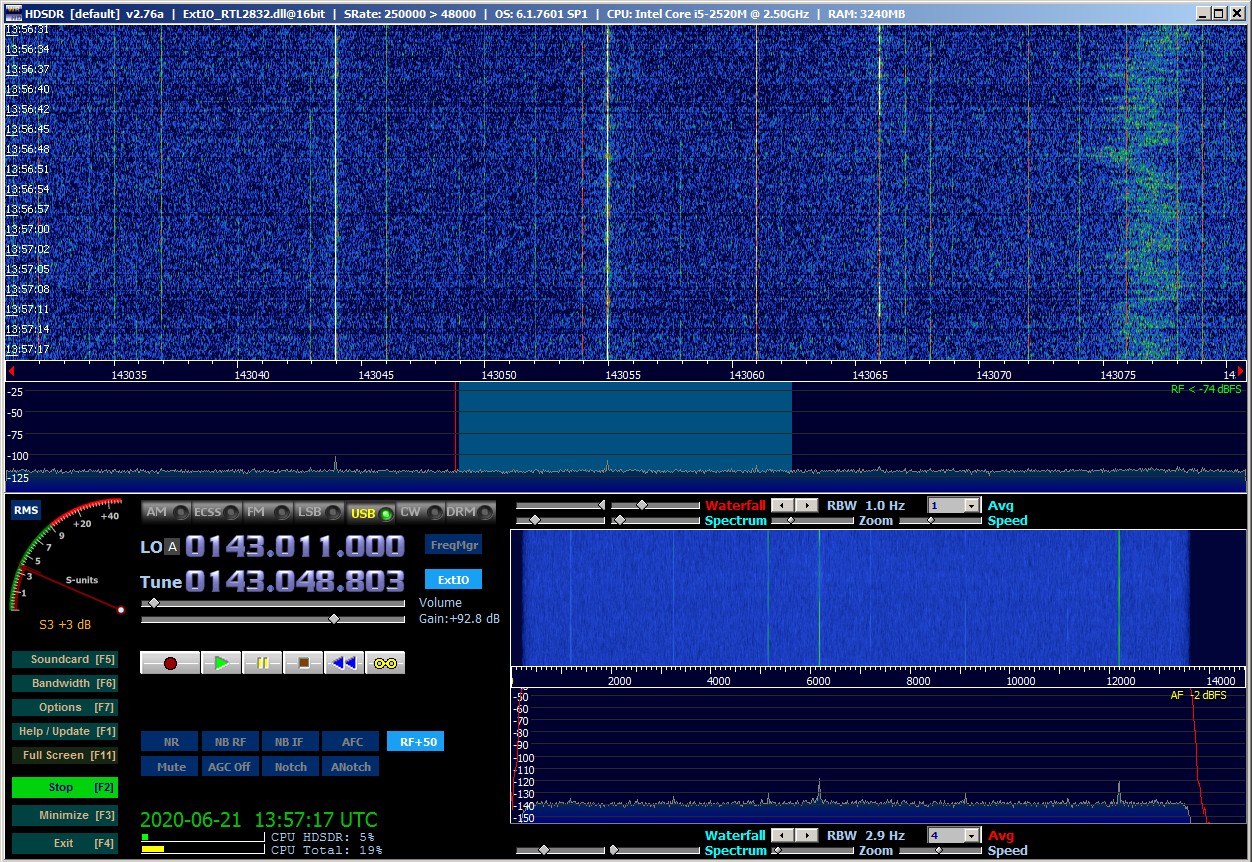1252x862 pixels.
Task: Click the RBW increase arrow in the upper Waterfall row
Action: (806, 505)
